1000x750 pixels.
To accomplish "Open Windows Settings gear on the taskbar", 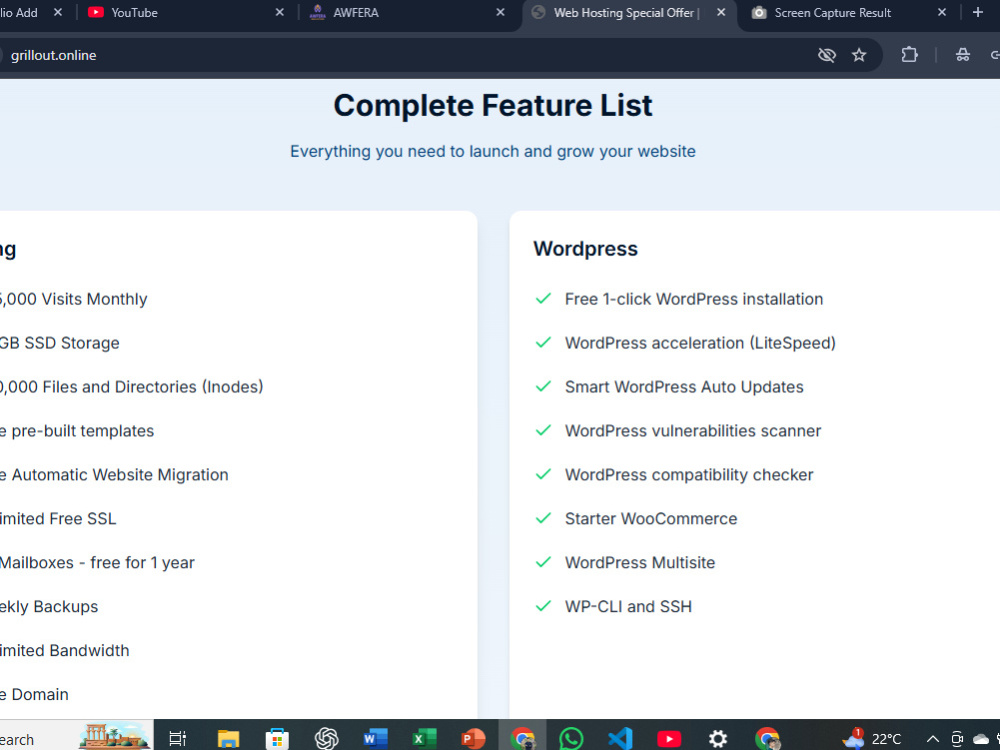I will [718, 739].
